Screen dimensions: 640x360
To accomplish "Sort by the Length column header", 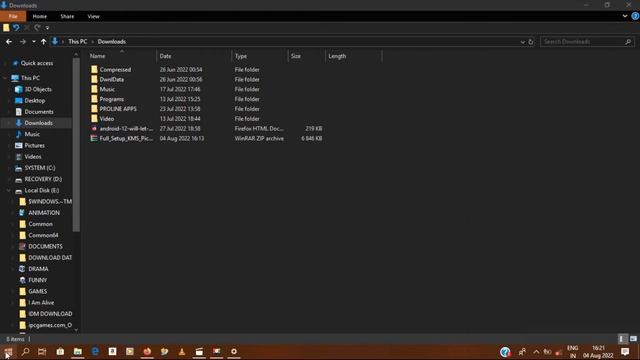I will (x=337, y=56).
